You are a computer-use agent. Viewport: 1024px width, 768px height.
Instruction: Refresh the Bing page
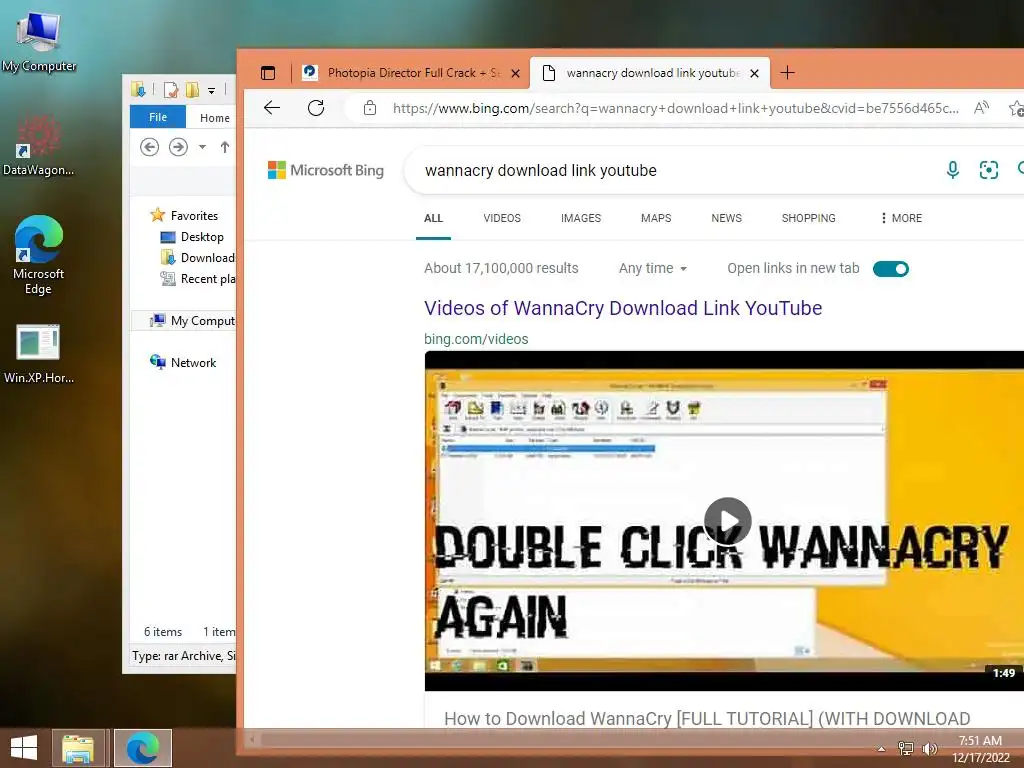tap(316, 108)
